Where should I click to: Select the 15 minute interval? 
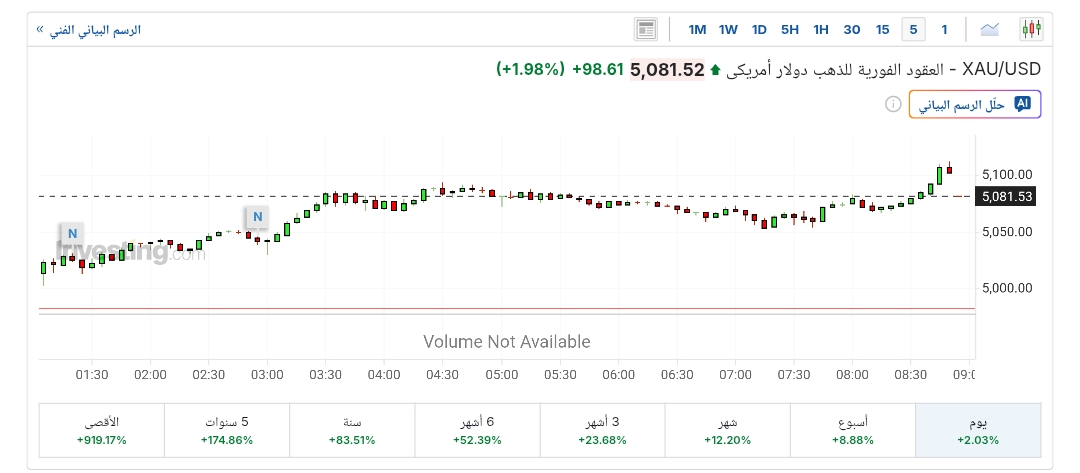[x=882, y=29]
